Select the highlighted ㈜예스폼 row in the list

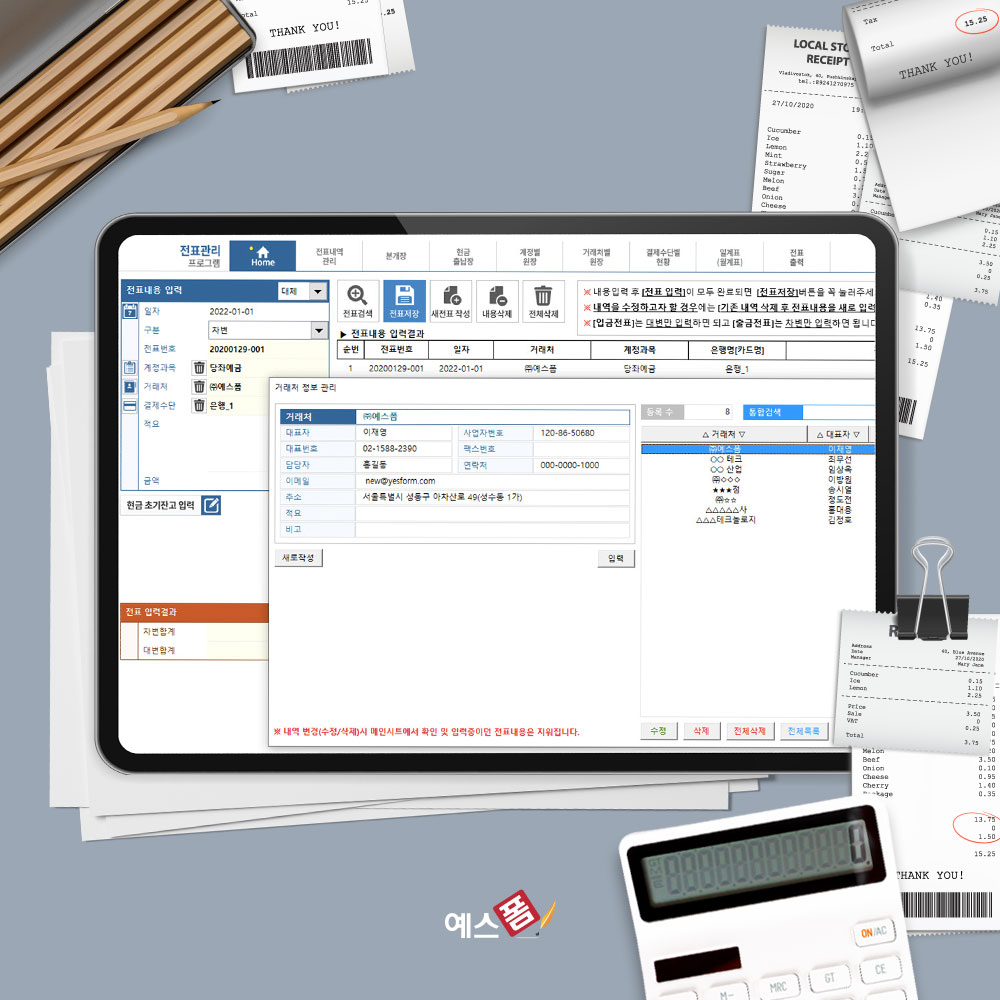point(758,449)
